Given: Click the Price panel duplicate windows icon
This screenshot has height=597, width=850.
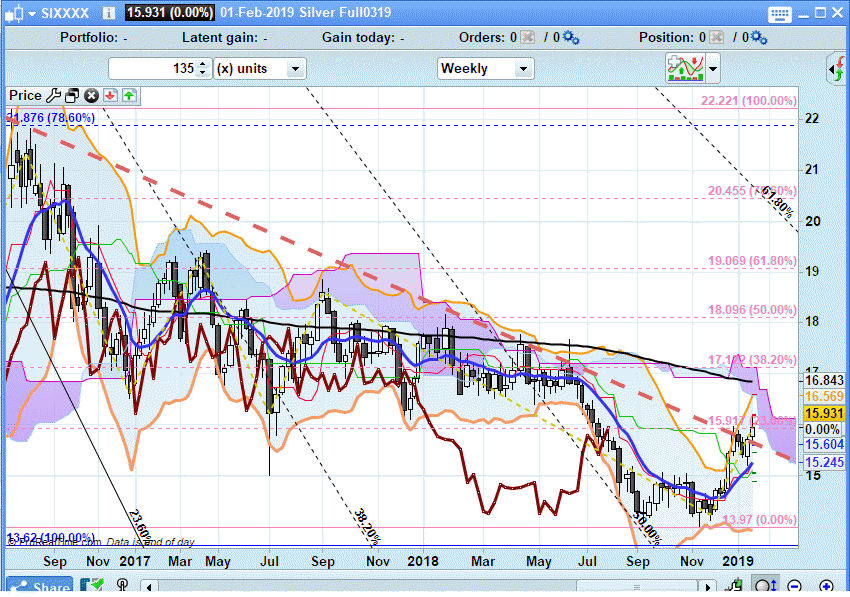Looking at the screenshot, I should point(72,96).
